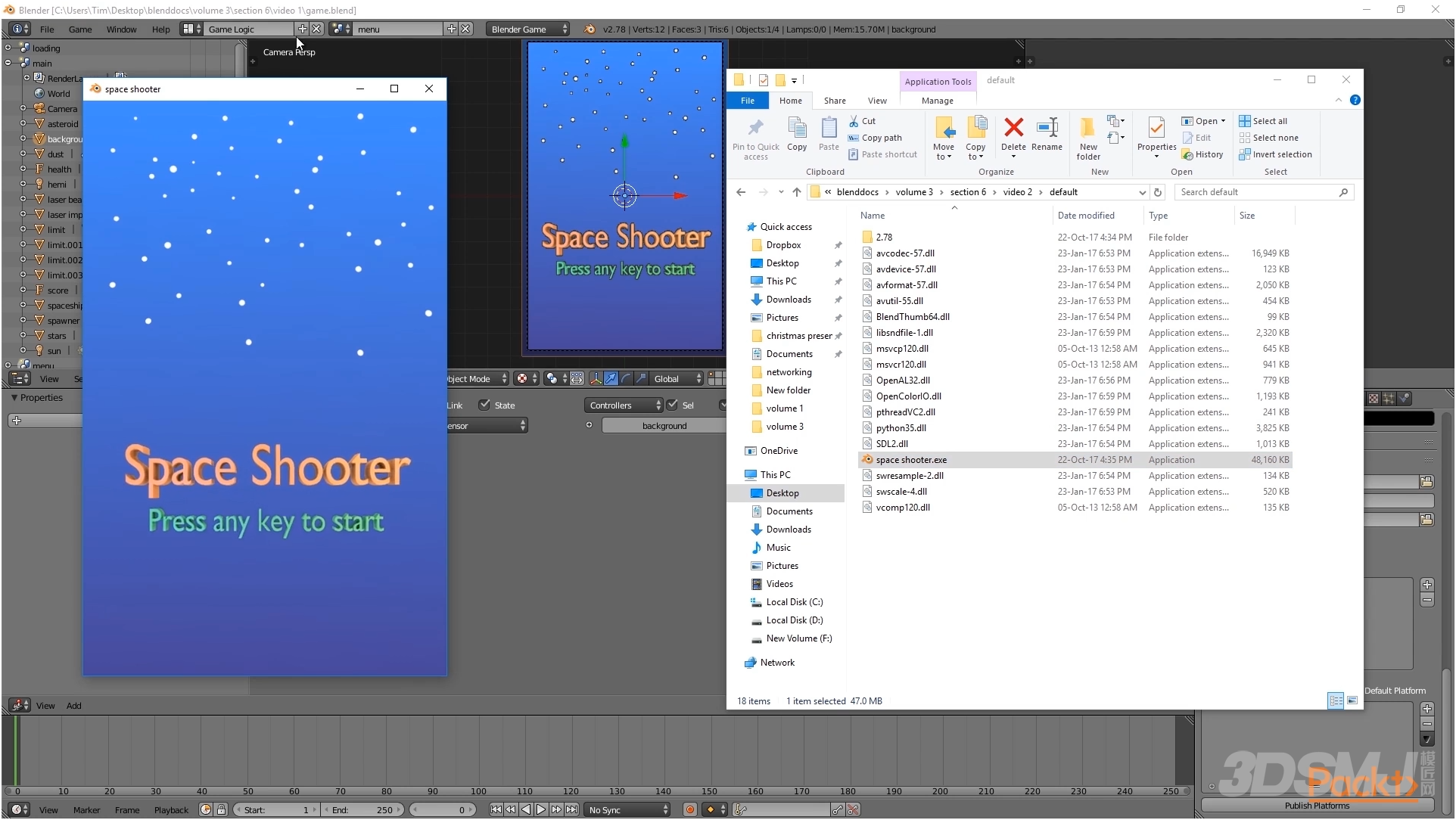Toggle the State checkbox in logic editor

[484, 405]
